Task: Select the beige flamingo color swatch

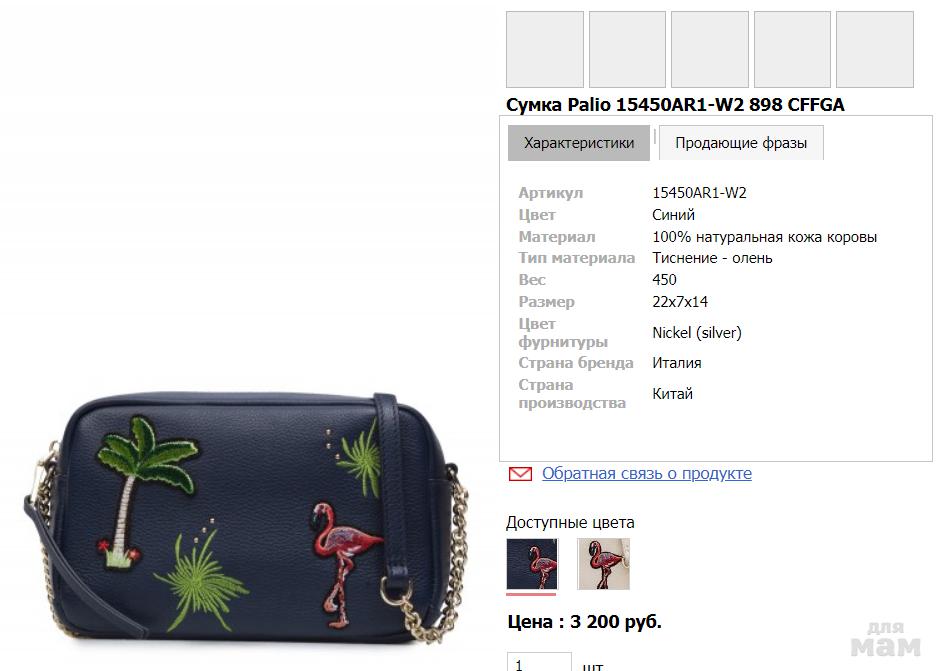Action: point(603,564)
